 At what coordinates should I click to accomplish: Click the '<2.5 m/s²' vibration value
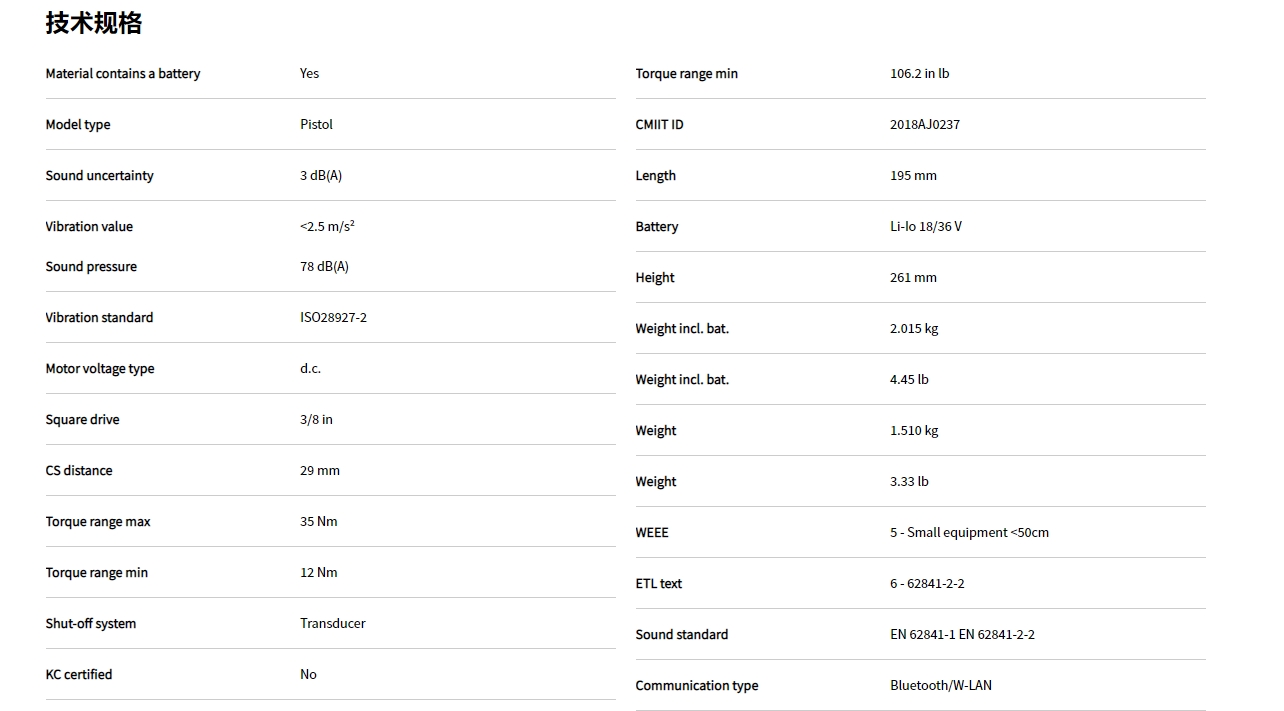327,227
